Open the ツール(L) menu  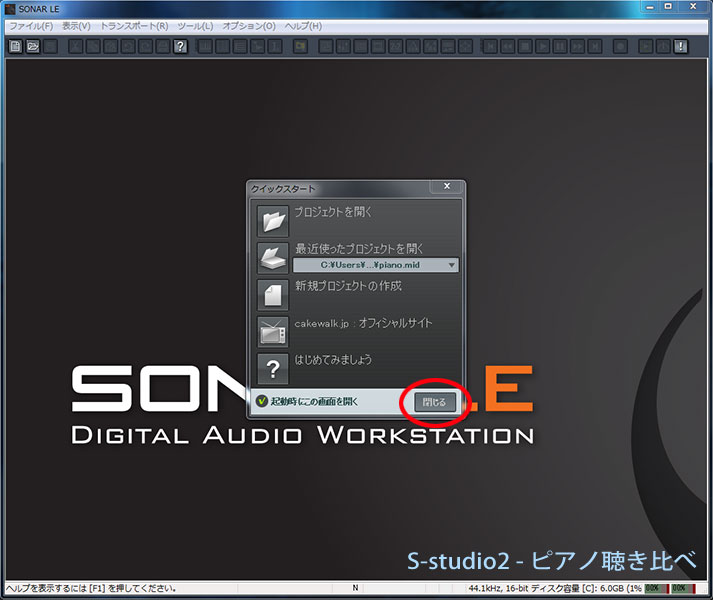194,25
